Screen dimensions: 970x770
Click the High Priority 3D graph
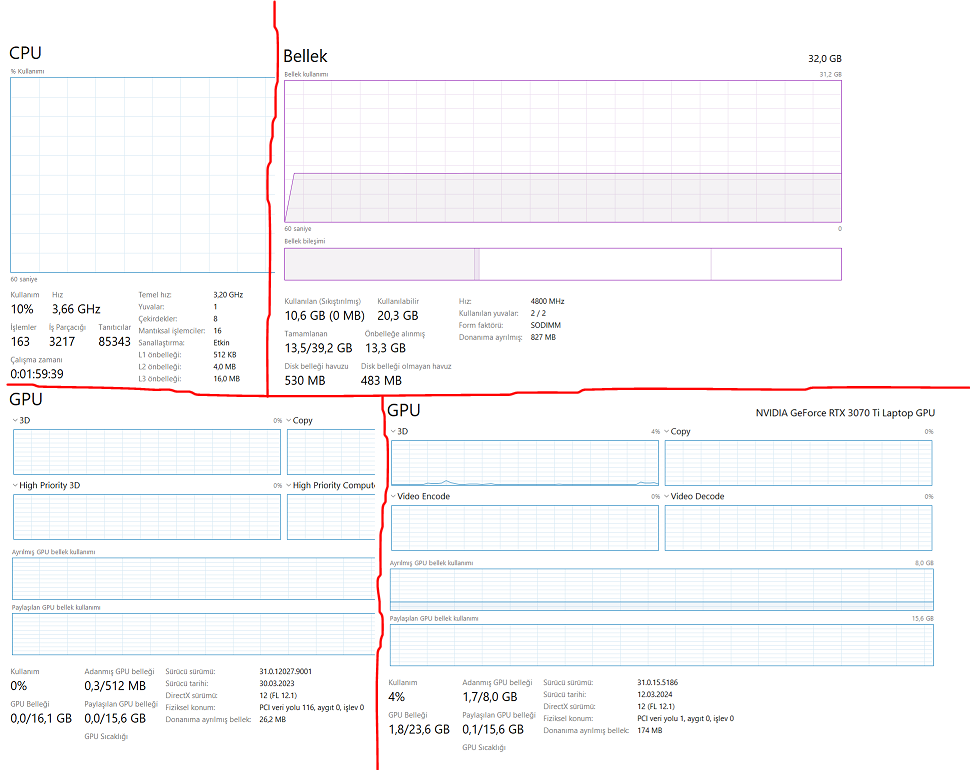click(147, 517)
